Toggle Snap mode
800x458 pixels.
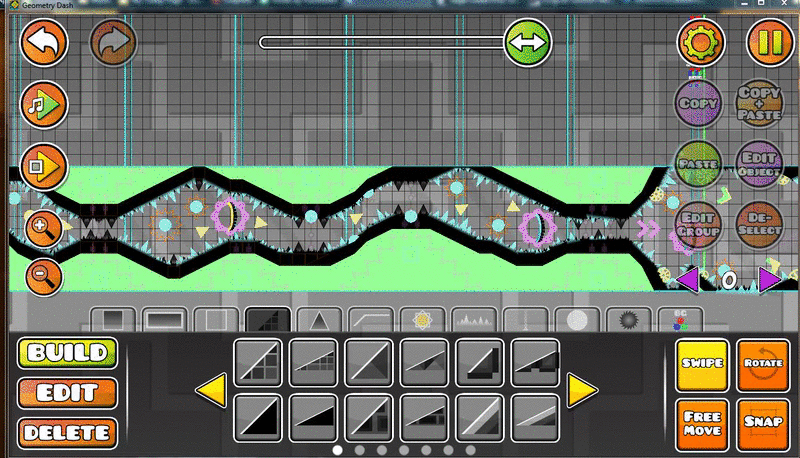pos(763,424)
